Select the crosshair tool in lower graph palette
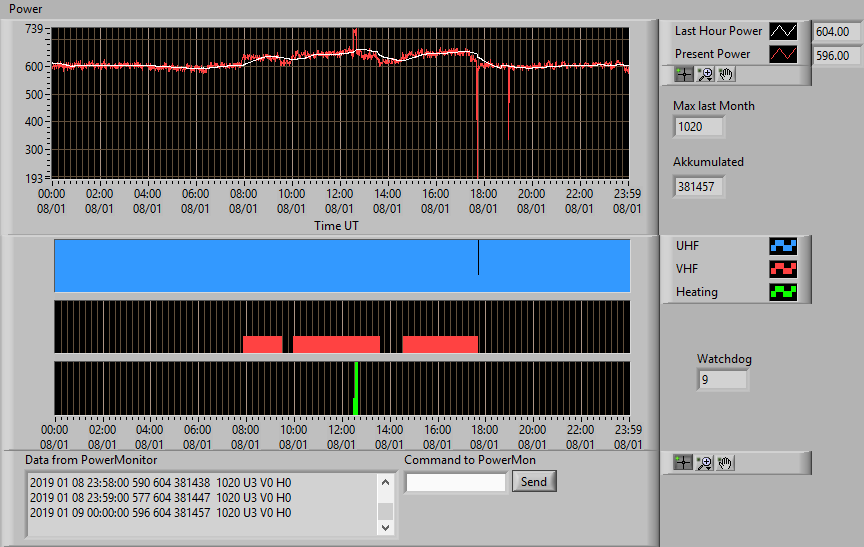The width and height of the screenshot is (864, 547). tap(683, 463)
